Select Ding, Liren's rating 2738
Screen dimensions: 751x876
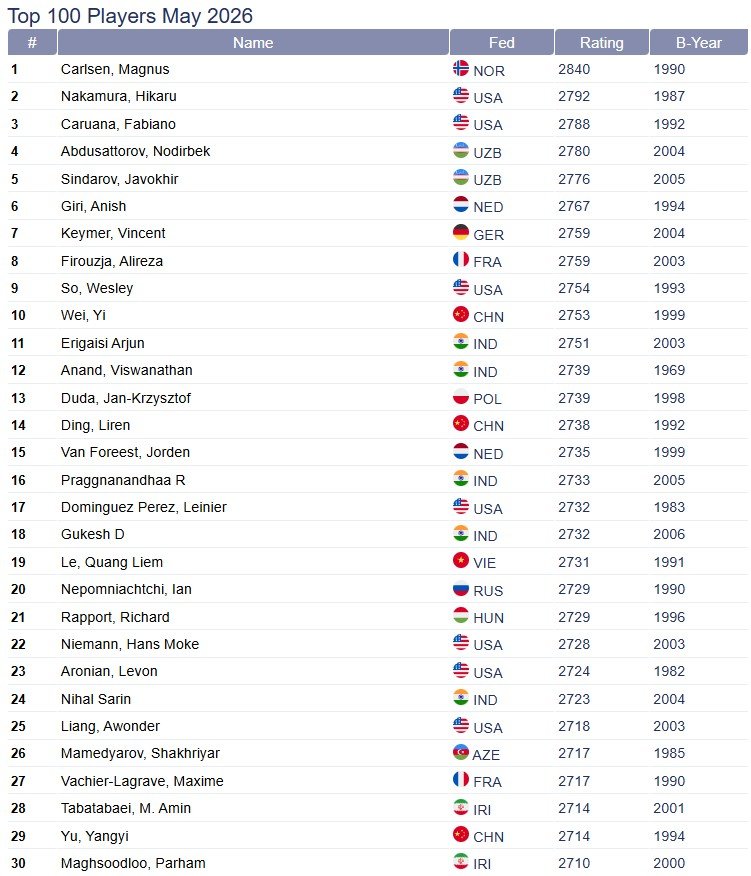(x=574, y=426)
